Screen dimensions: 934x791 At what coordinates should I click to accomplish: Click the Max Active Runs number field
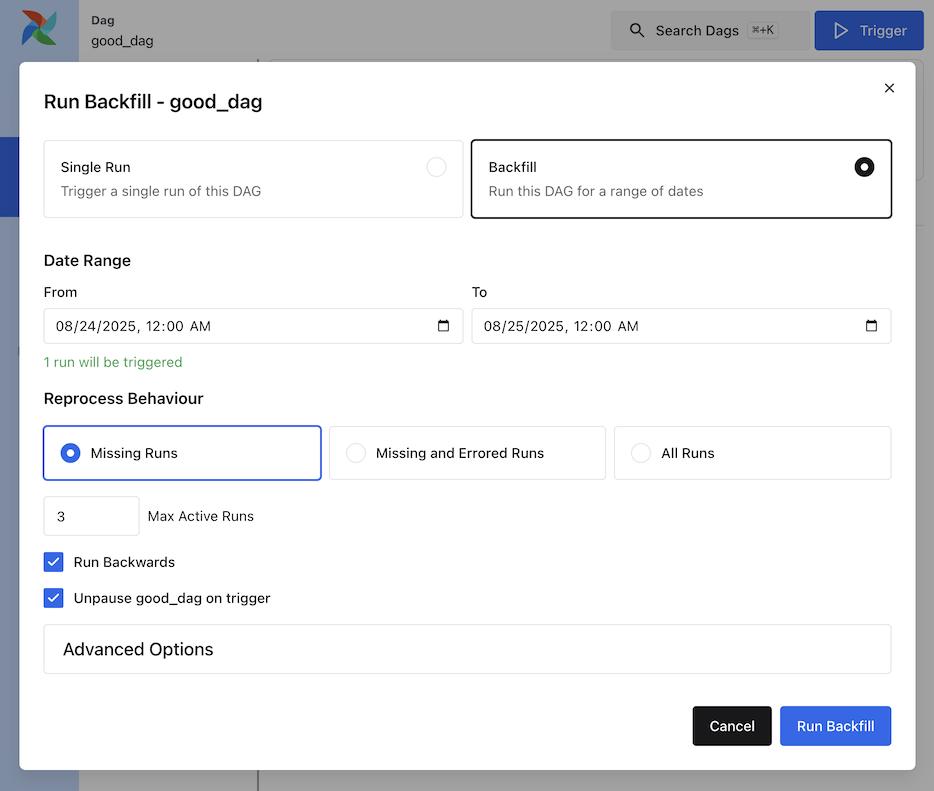point(91,516)
